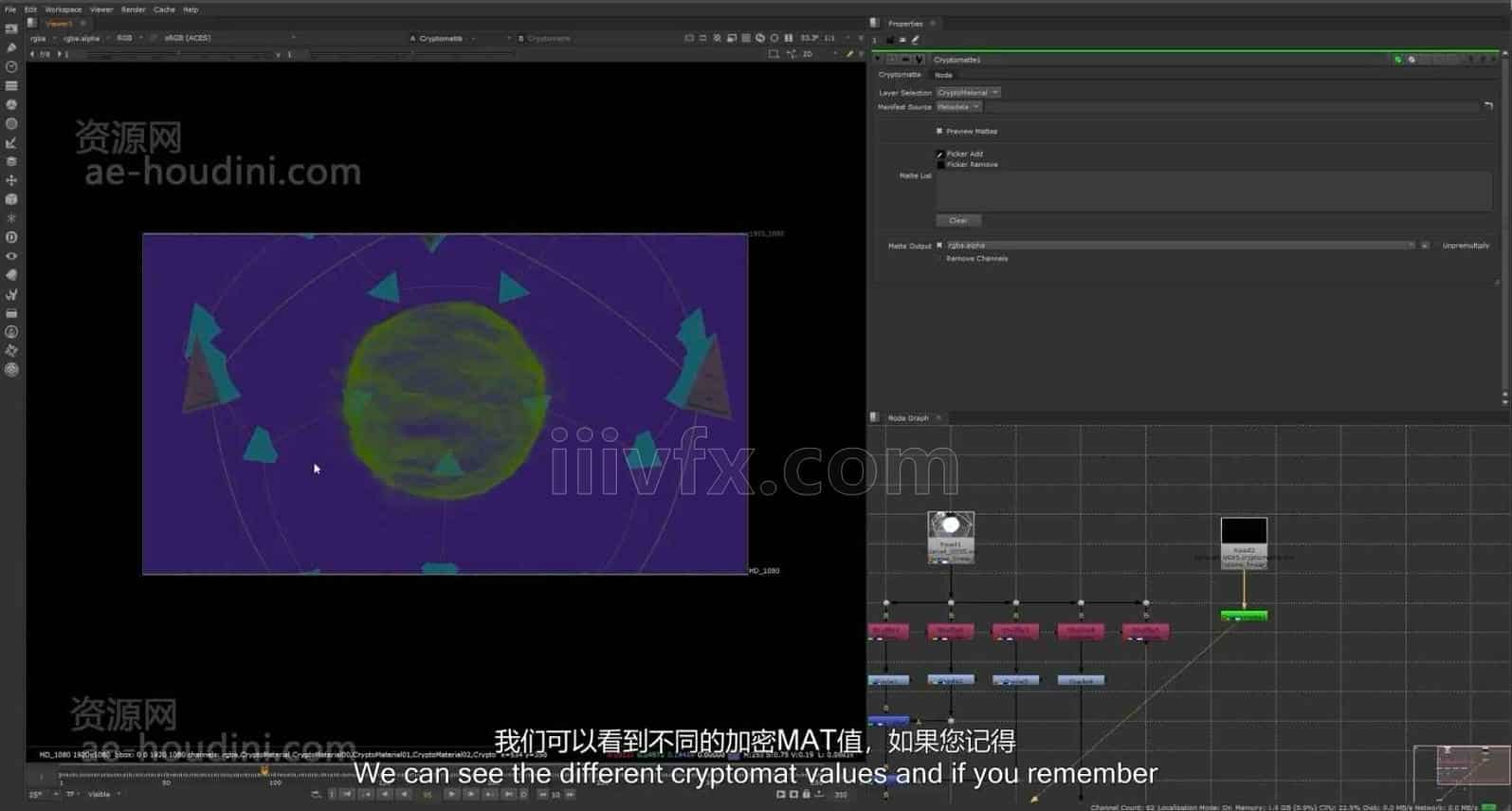Click the lock properties bin icon
The height and width of the screenshot is (811, 1512).
click(x=889, y=41)
